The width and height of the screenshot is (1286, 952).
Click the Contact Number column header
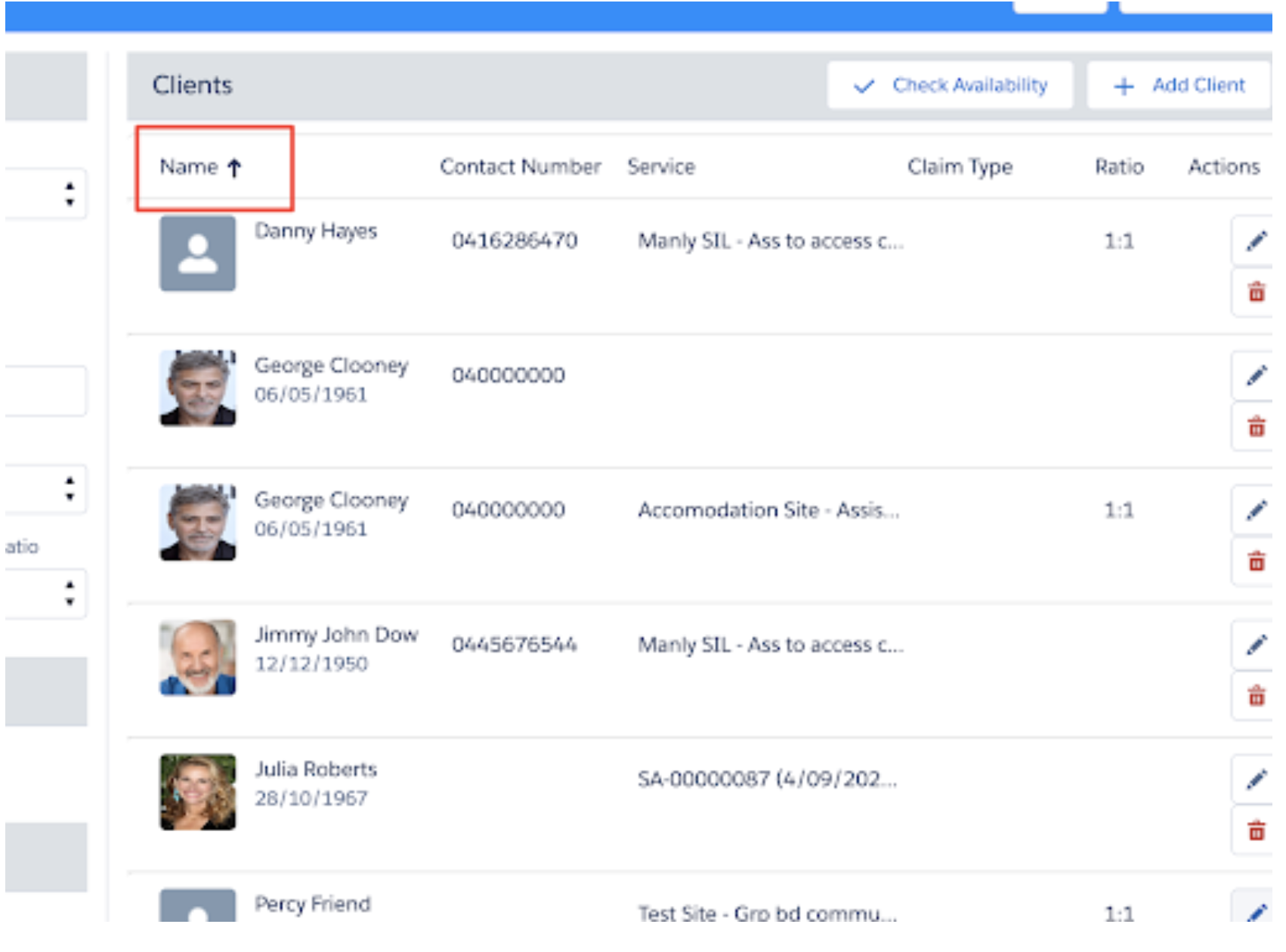(521, 166)
